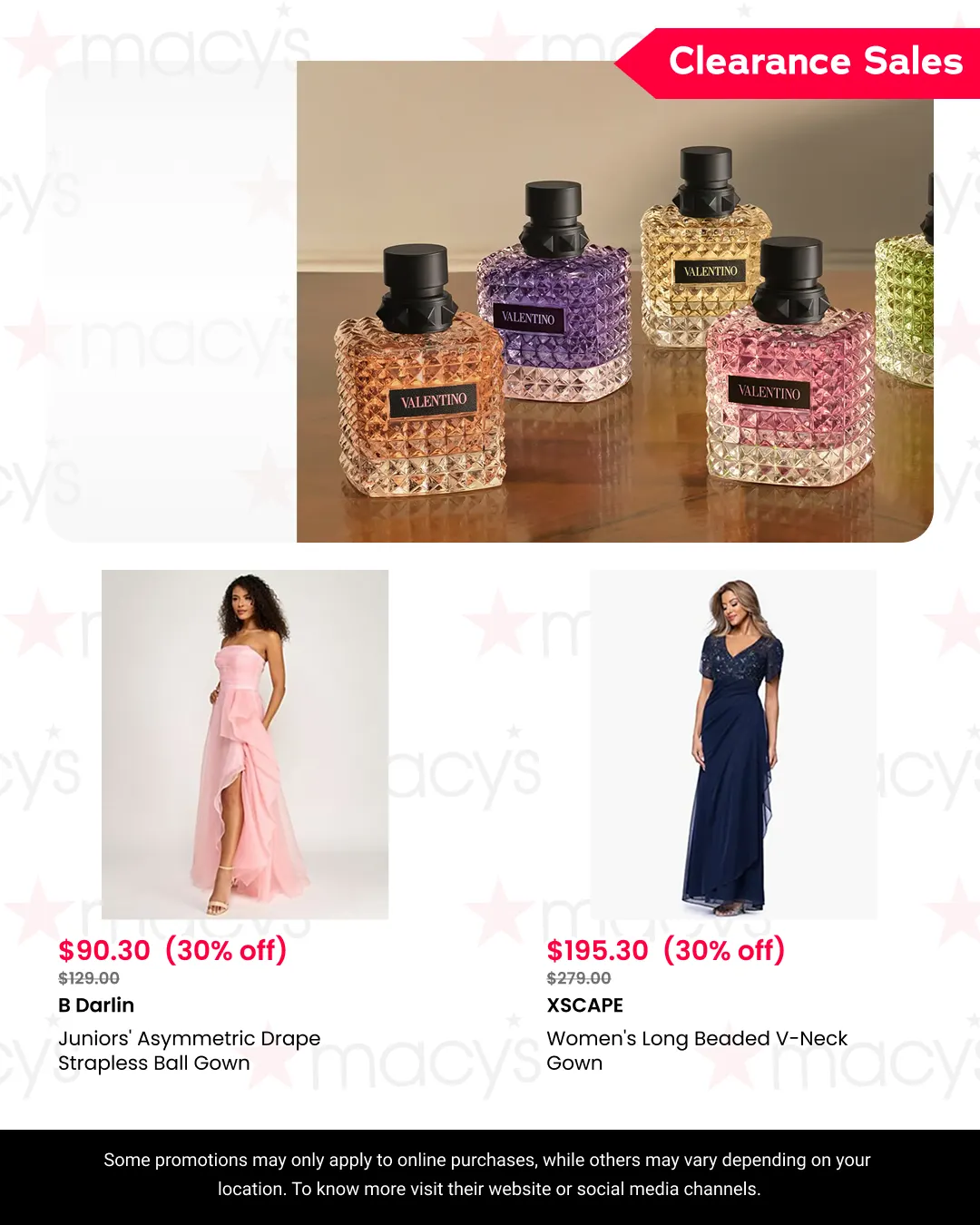Open the Valentino perfume bottles image

click(615, 301)
